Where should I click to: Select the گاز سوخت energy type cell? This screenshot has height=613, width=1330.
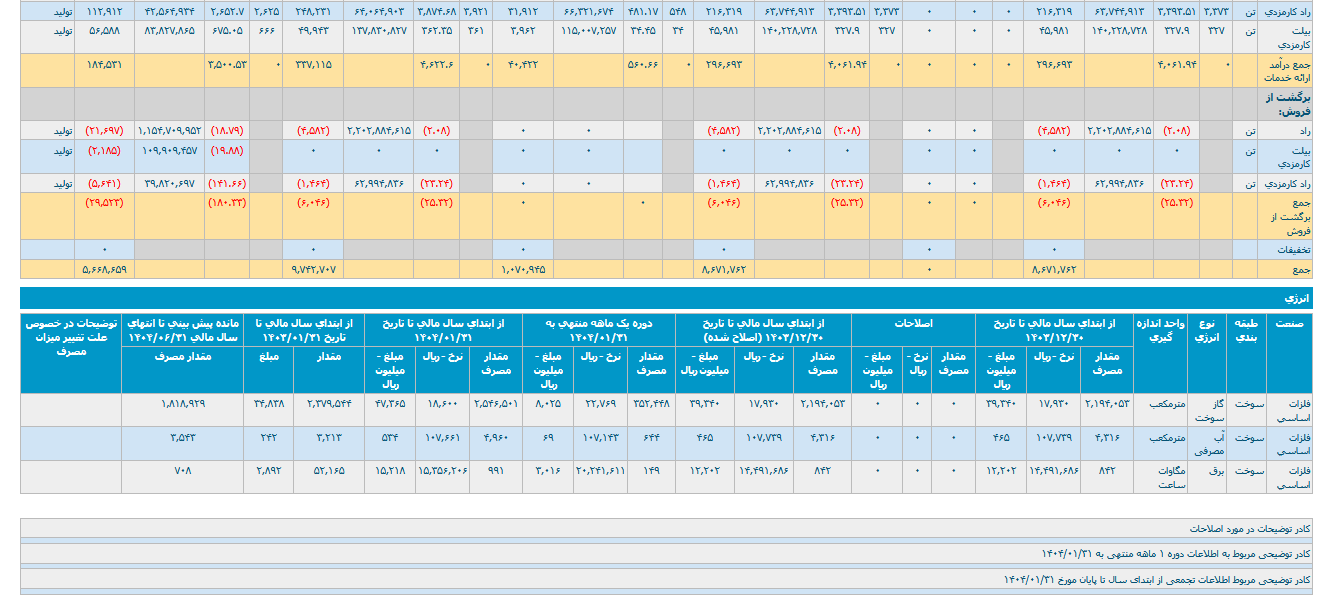pyautogui.click(x=1206, y=409)
